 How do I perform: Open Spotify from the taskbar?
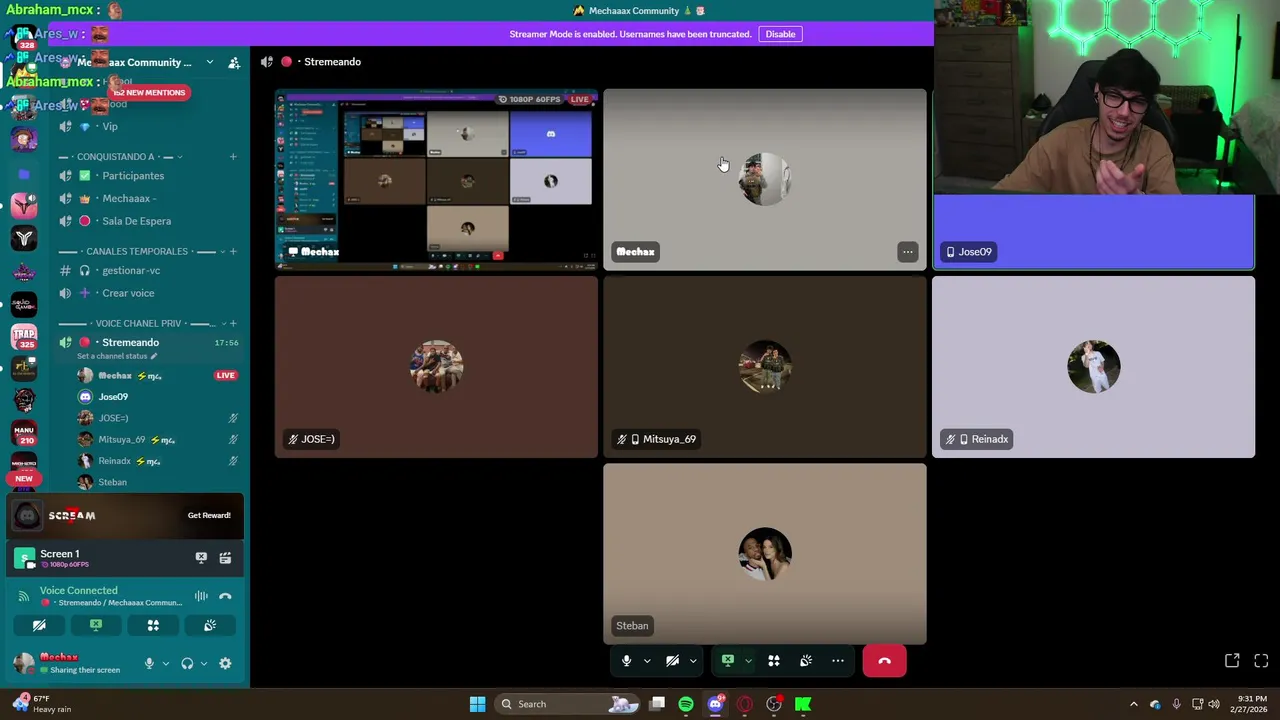(x=685, y=704)
